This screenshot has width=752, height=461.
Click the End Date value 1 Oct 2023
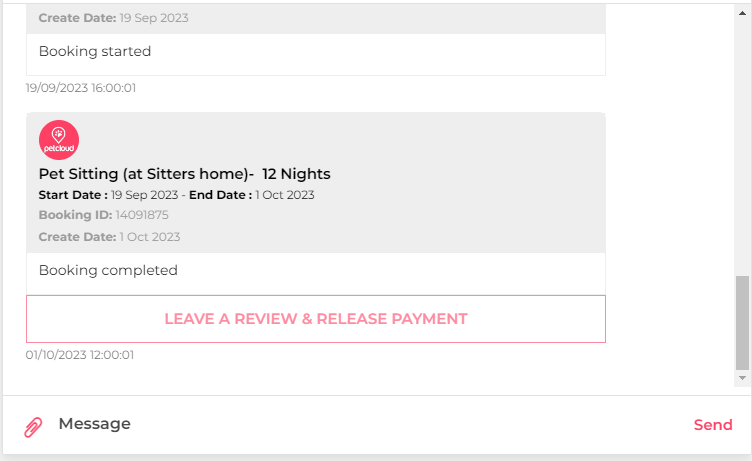(x=285, y=195)
